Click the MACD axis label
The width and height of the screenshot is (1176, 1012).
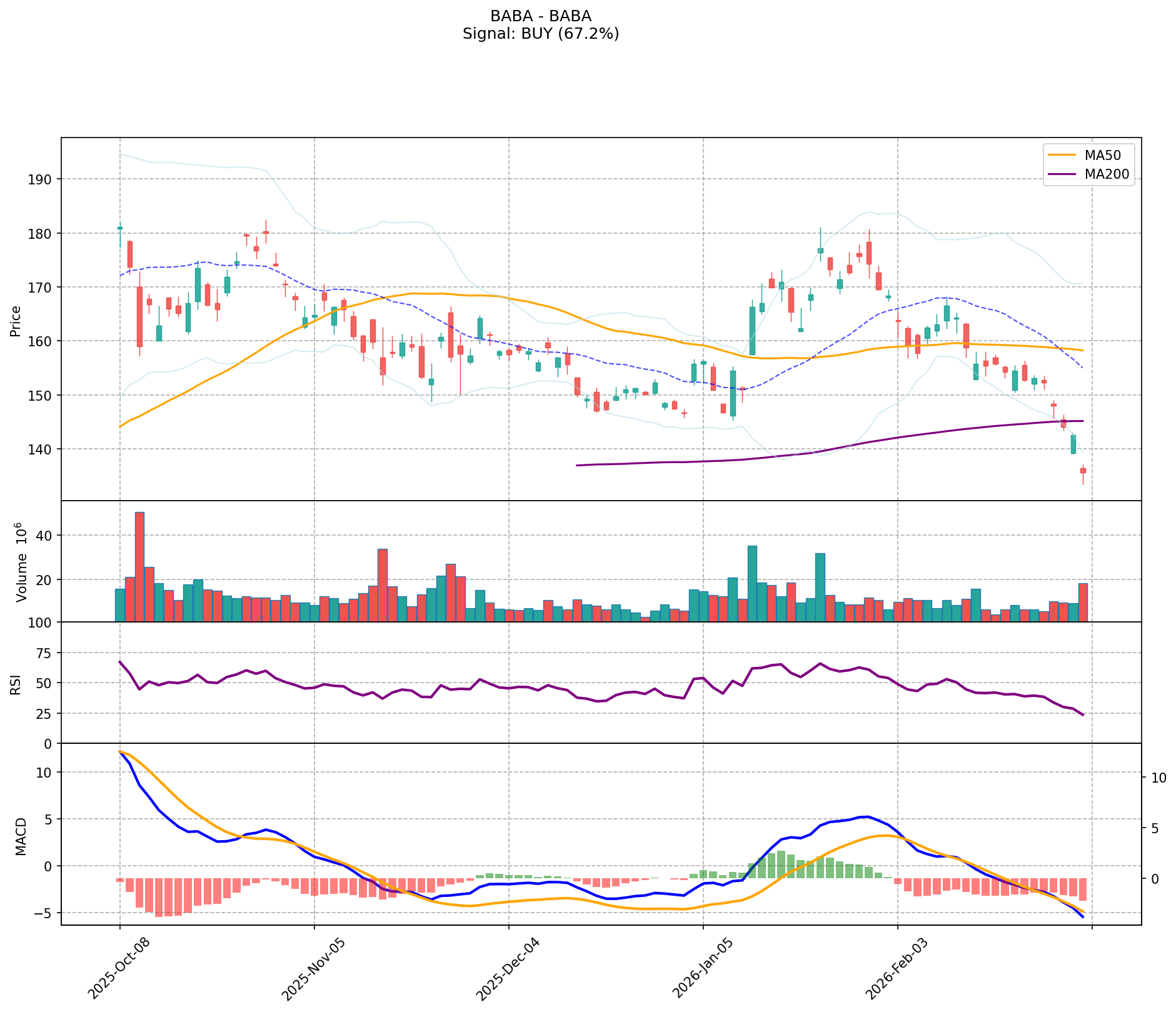(x=22, y=836)
